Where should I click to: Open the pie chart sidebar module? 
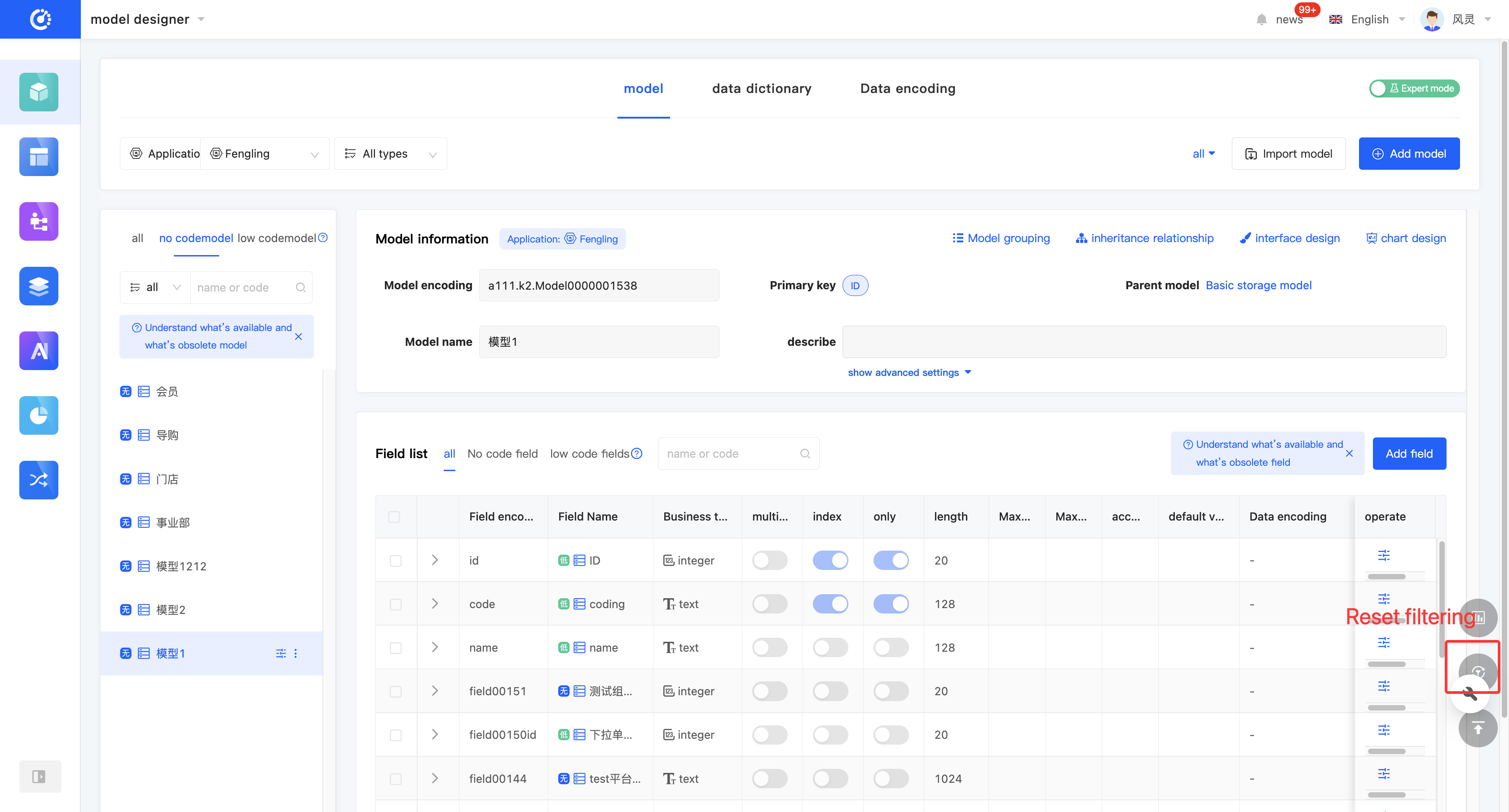click(x=39, y=415)
